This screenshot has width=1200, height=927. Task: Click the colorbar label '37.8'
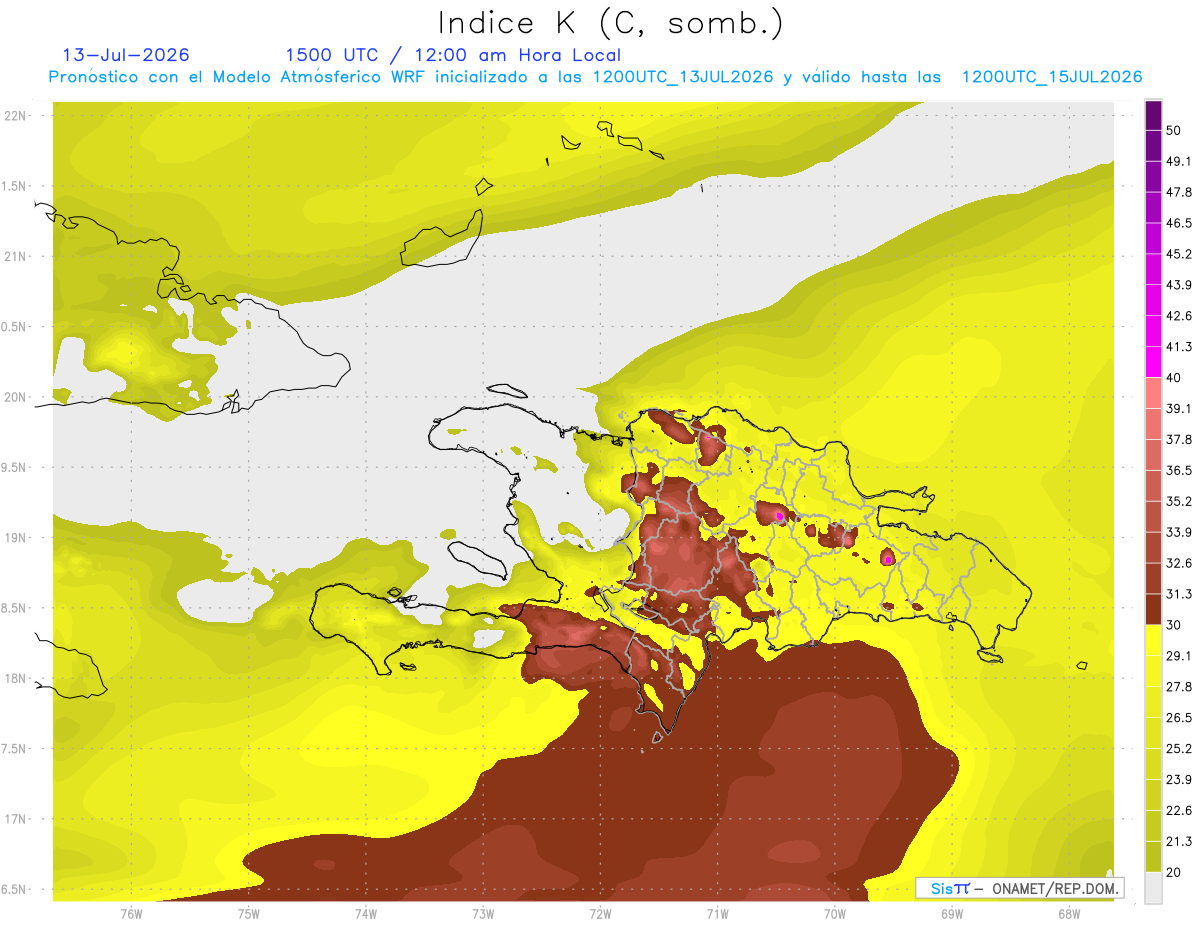click(1179, 440)
